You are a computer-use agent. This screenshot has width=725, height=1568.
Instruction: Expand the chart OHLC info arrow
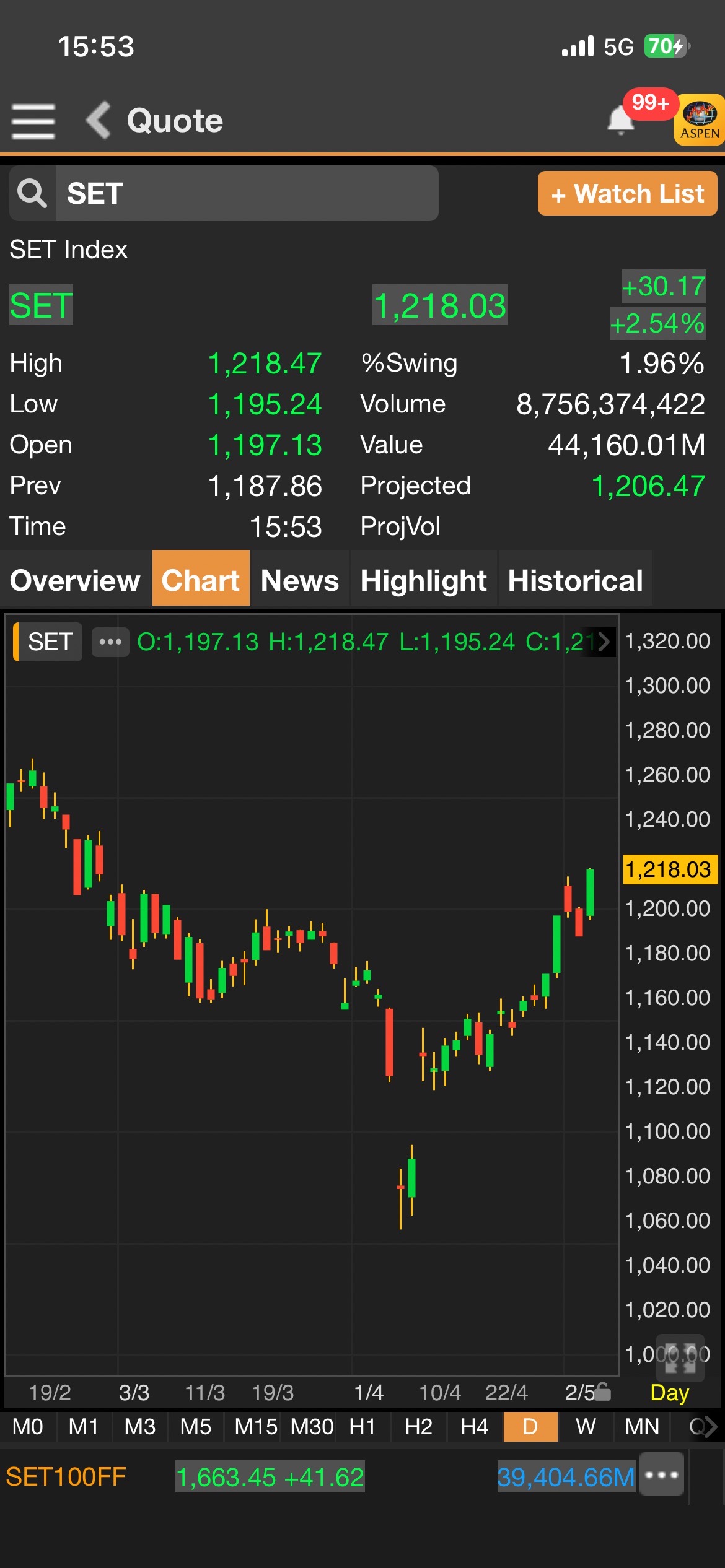604,642
